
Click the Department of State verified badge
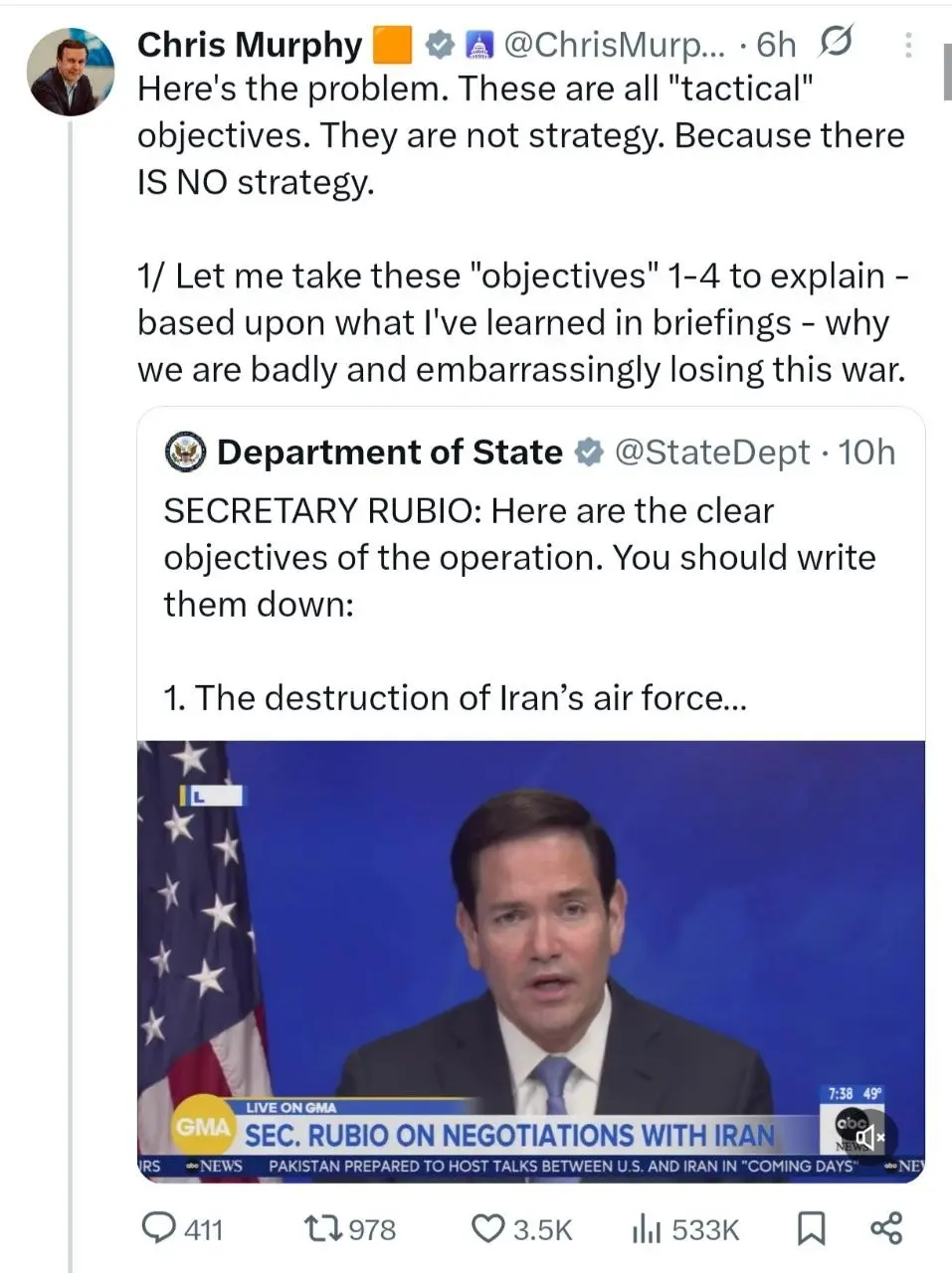point(589,453)
